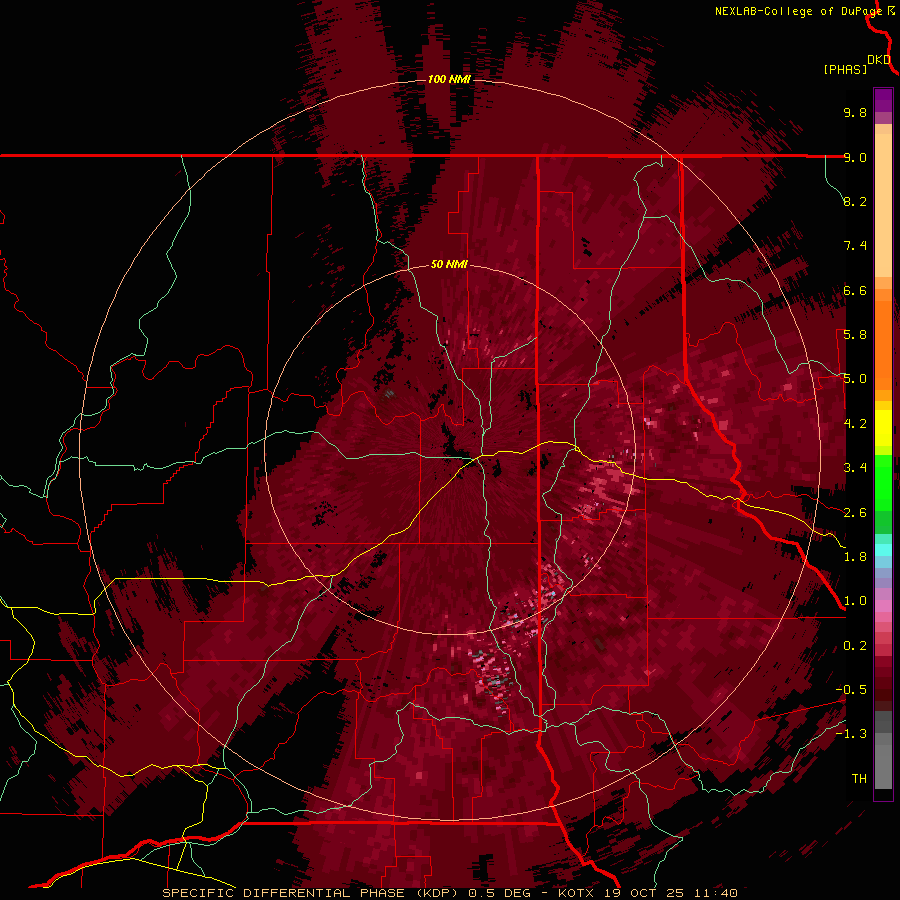Click the 5.0 value on the color scale
The height and width of the screenshot is (900, 900).
pos(855,379)
